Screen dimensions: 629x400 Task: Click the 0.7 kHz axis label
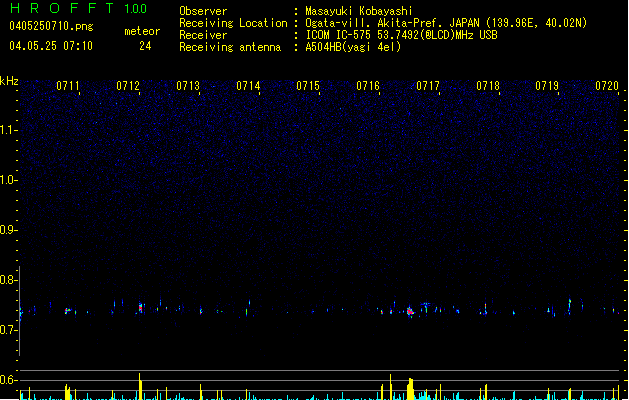click(x=7, y=330)
